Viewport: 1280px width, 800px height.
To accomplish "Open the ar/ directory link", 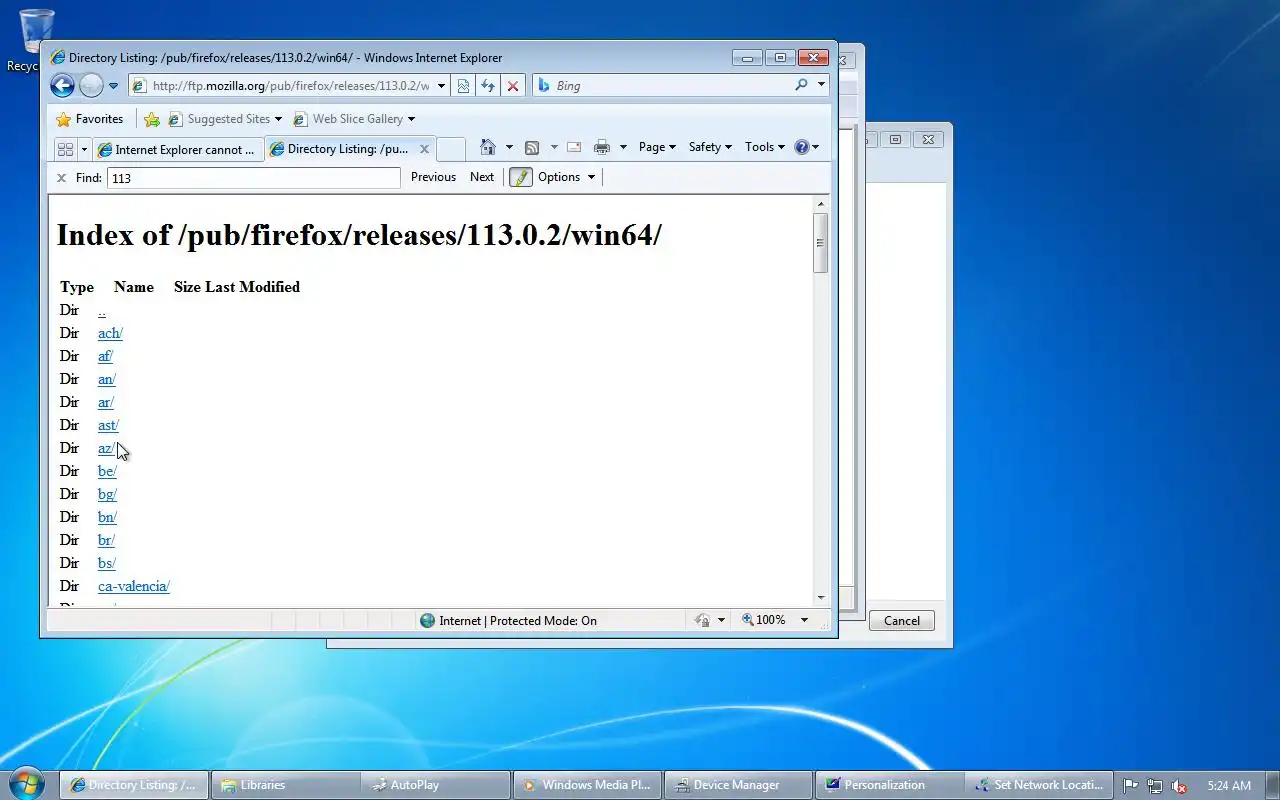I will [106, 402].
